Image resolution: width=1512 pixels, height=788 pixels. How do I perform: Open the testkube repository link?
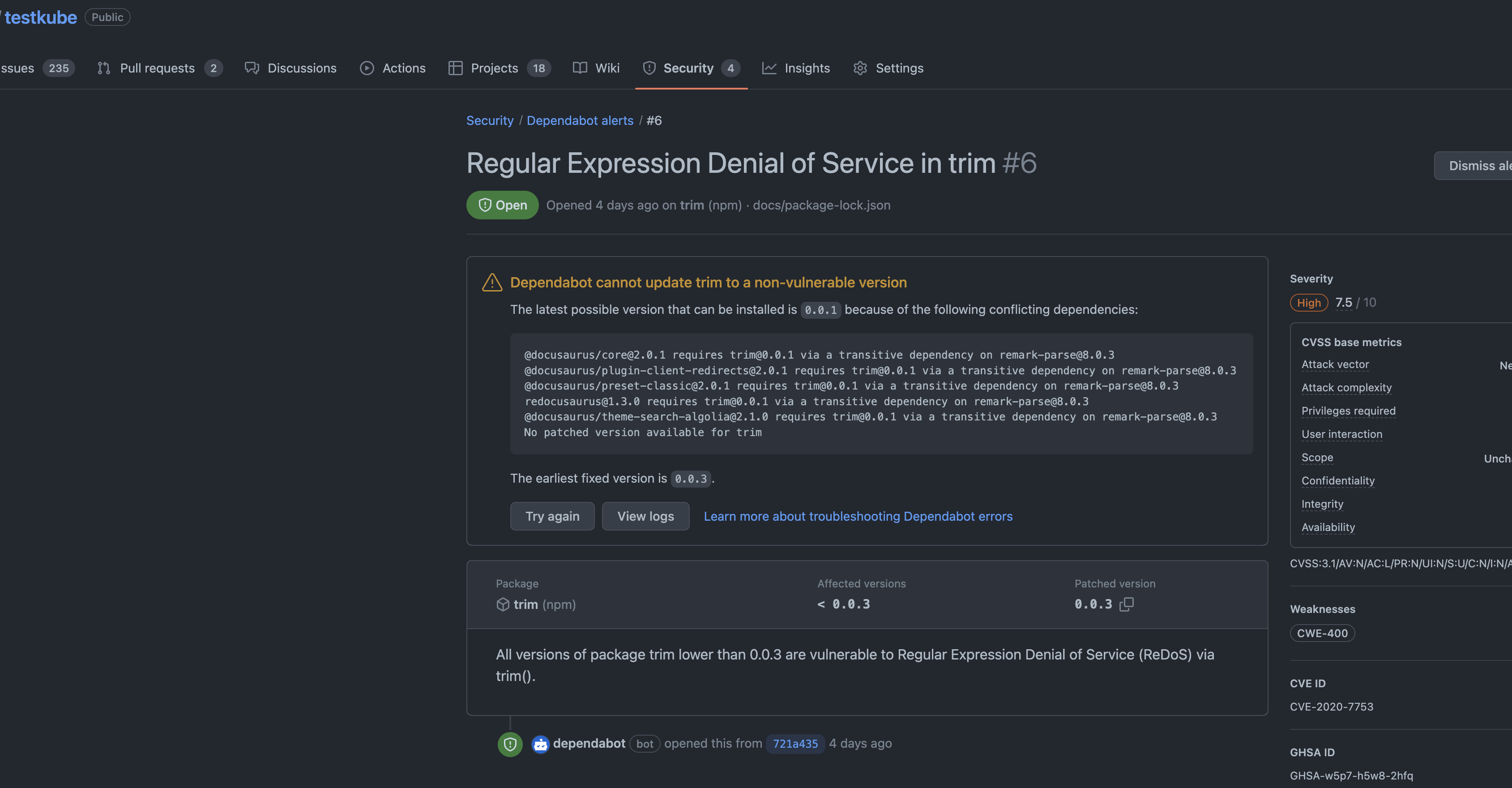pyautogui.click(x=40, y=17)
